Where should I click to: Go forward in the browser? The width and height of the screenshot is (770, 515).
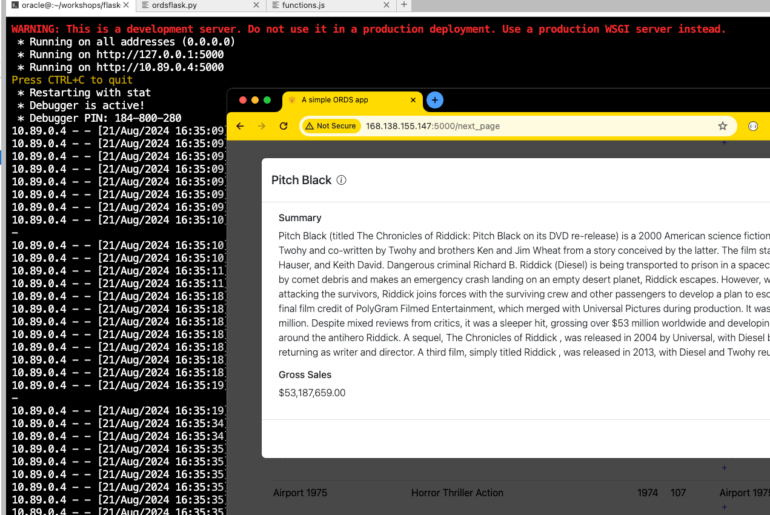coord(261,126)
